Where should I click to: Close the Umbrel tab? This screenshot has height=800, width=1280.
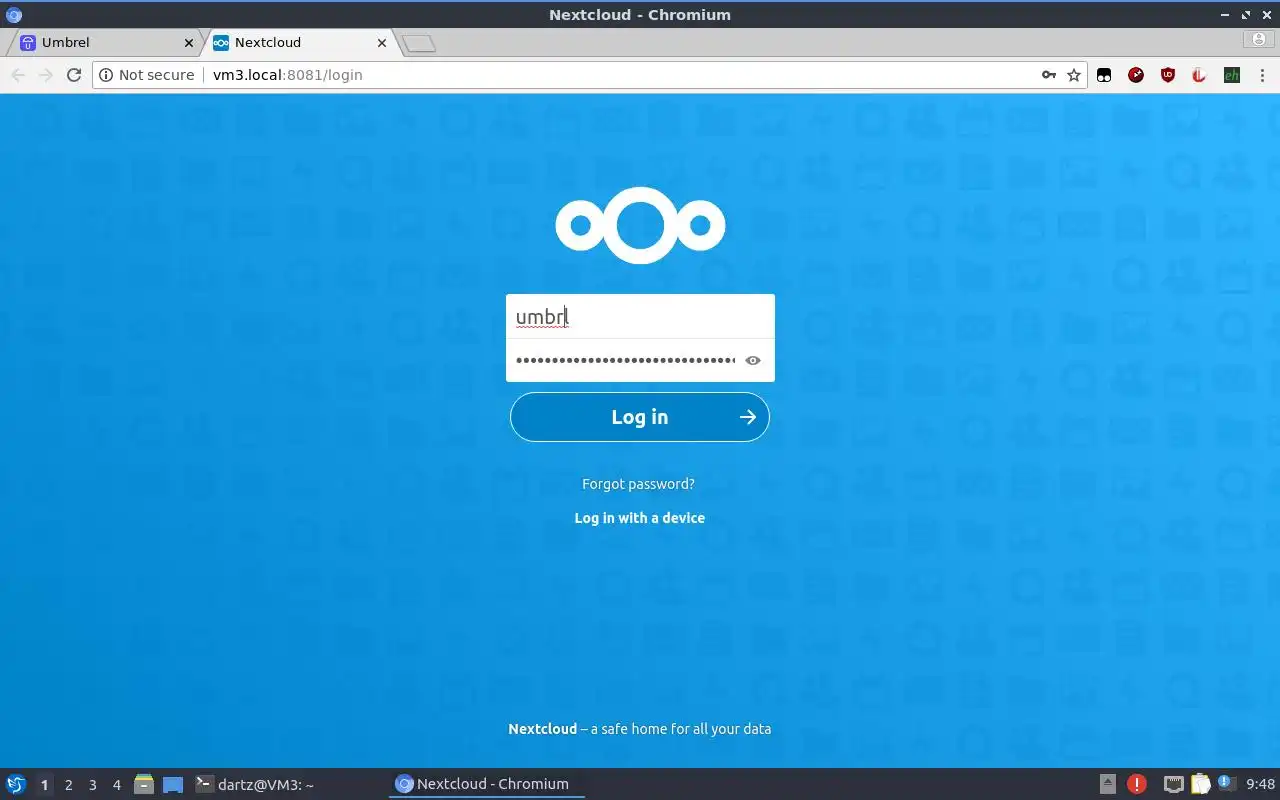pos(189,43)
